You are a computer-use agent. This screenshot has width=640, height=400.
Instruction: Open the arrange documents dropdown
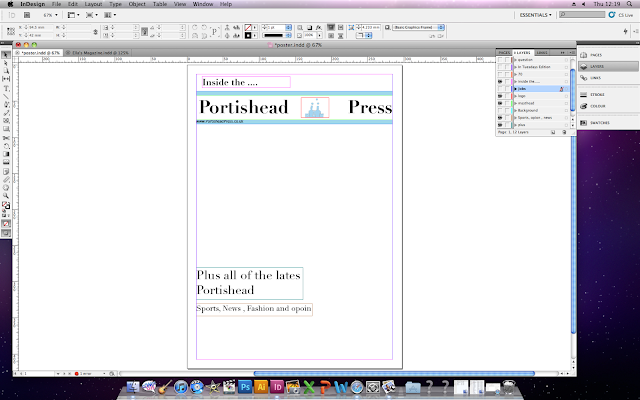(x=110, y=15)
